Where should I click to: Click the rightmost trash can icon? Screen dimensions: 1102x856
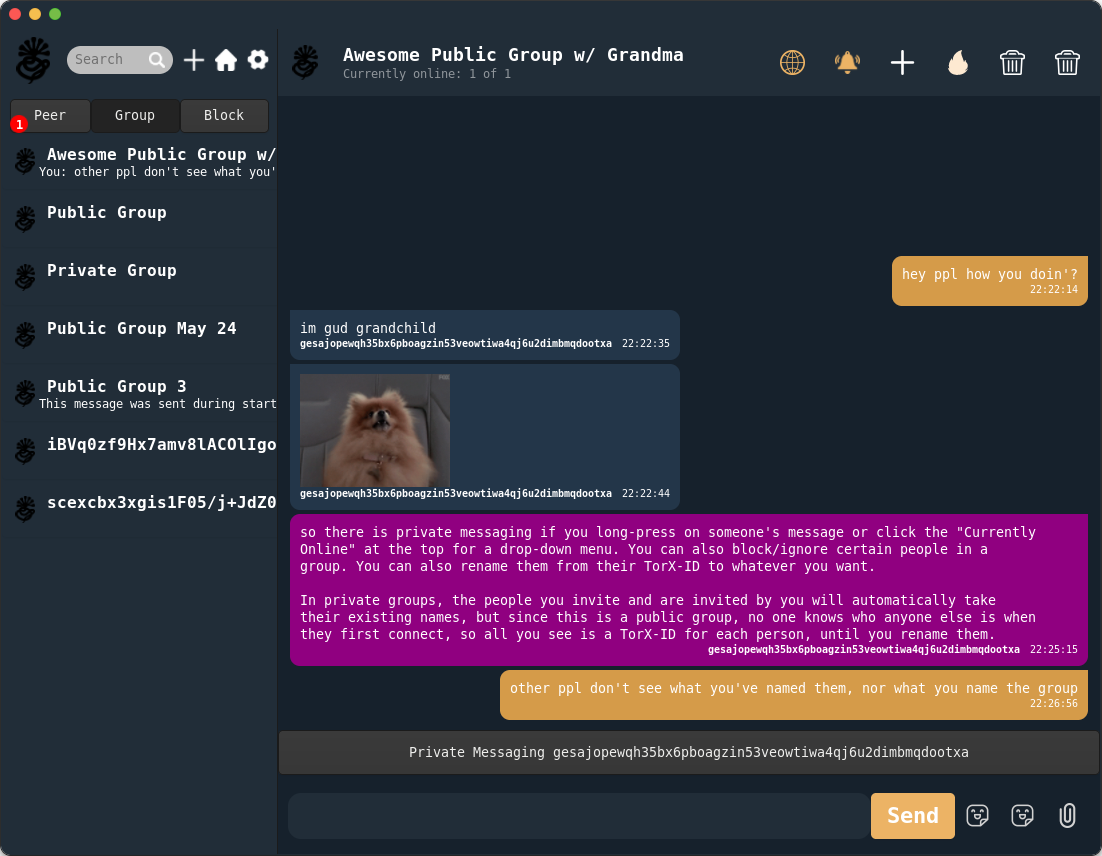point(1067,63)
